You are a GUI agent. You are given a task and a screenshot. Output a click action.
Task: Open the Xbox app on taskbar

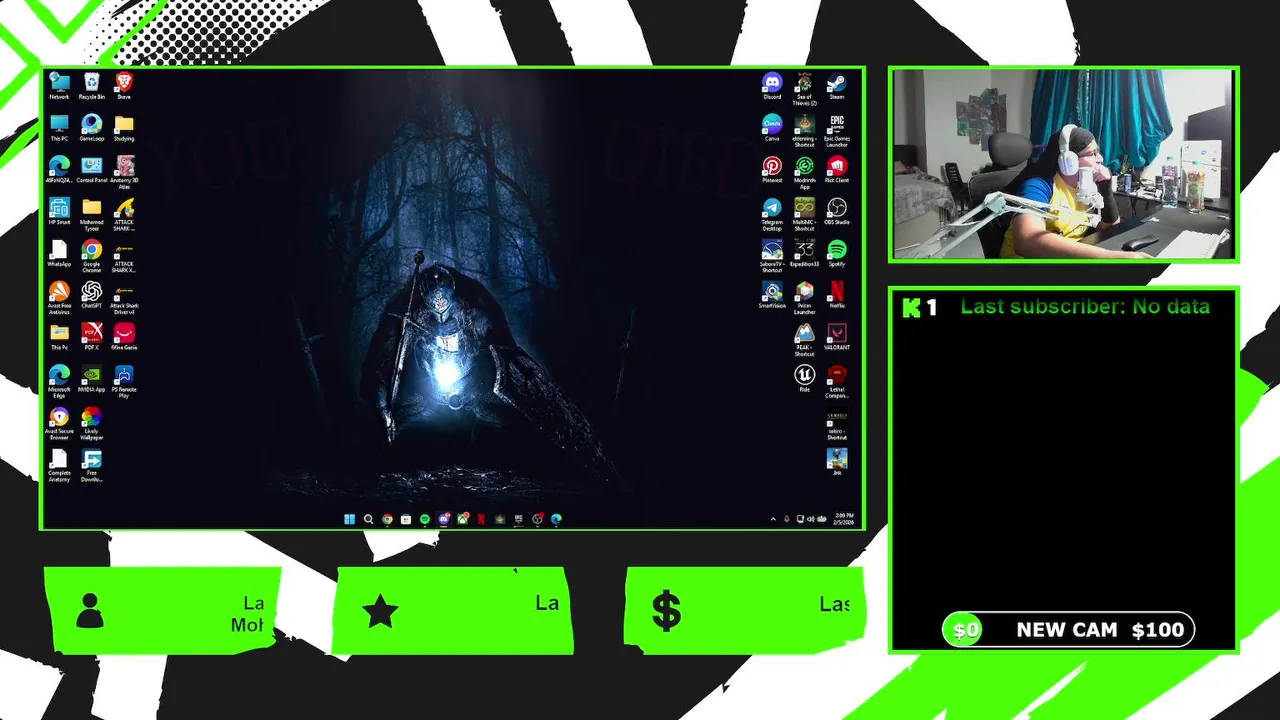point(462,519)
